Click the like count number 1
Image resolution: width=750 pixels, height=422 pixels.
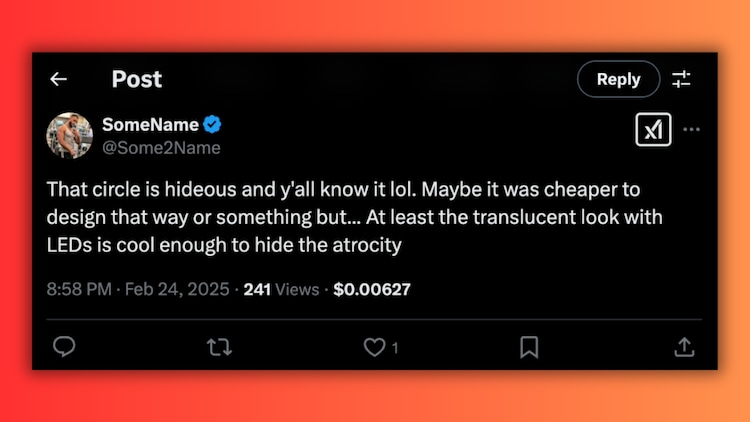(395, 347)
